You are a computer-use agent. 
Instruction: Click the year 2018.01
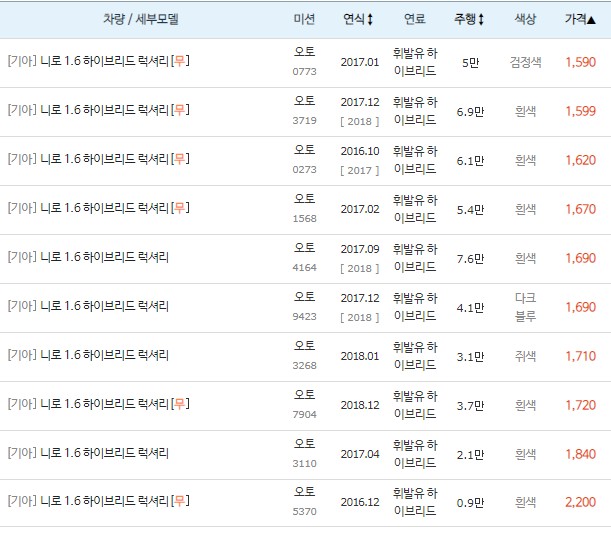(360, 356)
